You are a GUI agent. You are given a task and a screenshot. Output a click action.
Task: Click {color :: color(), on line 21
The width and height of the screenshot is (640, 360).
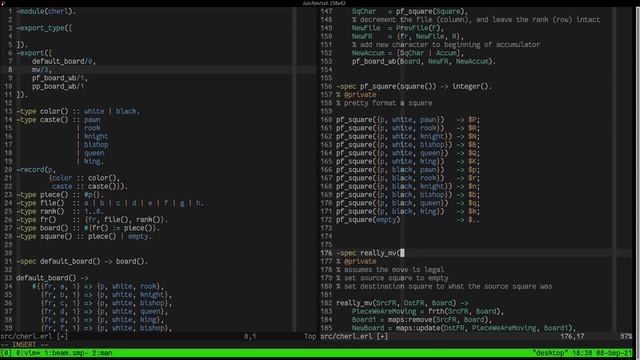click(84, 178)
